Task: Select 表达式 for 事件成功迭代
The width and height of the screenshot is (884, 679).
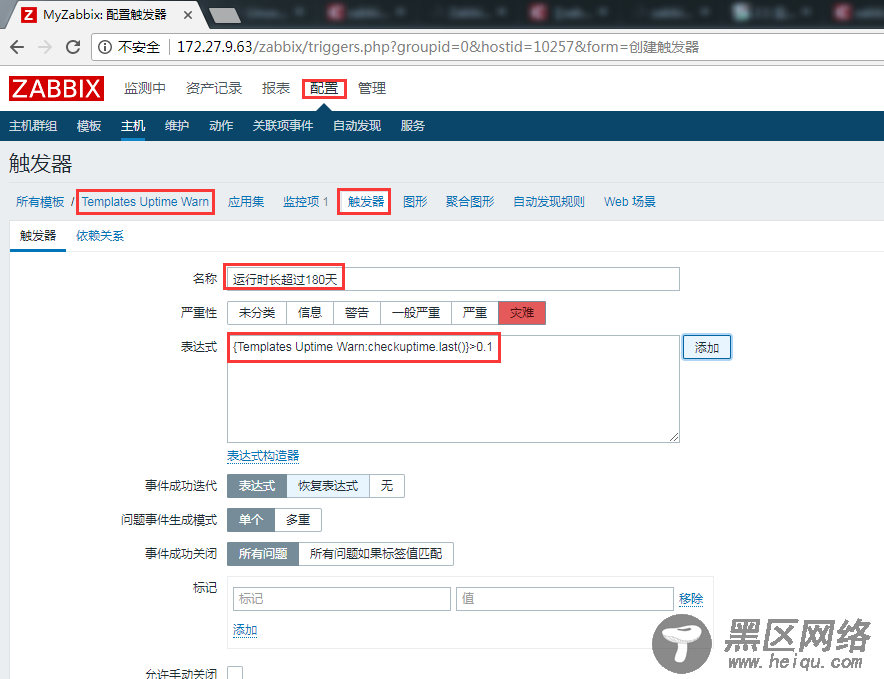Action: click(x=257, y=486)
